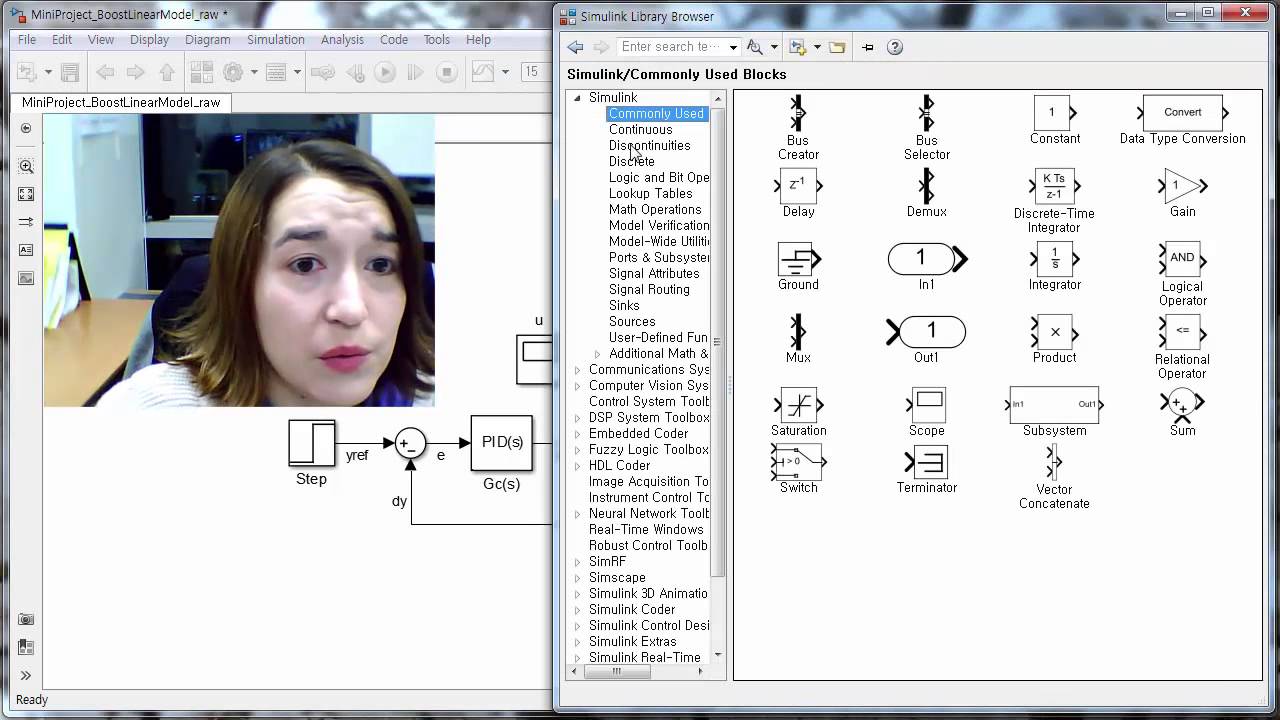Pick the Integrator block
The image size is (1280, 720).
click(1054, 259)
